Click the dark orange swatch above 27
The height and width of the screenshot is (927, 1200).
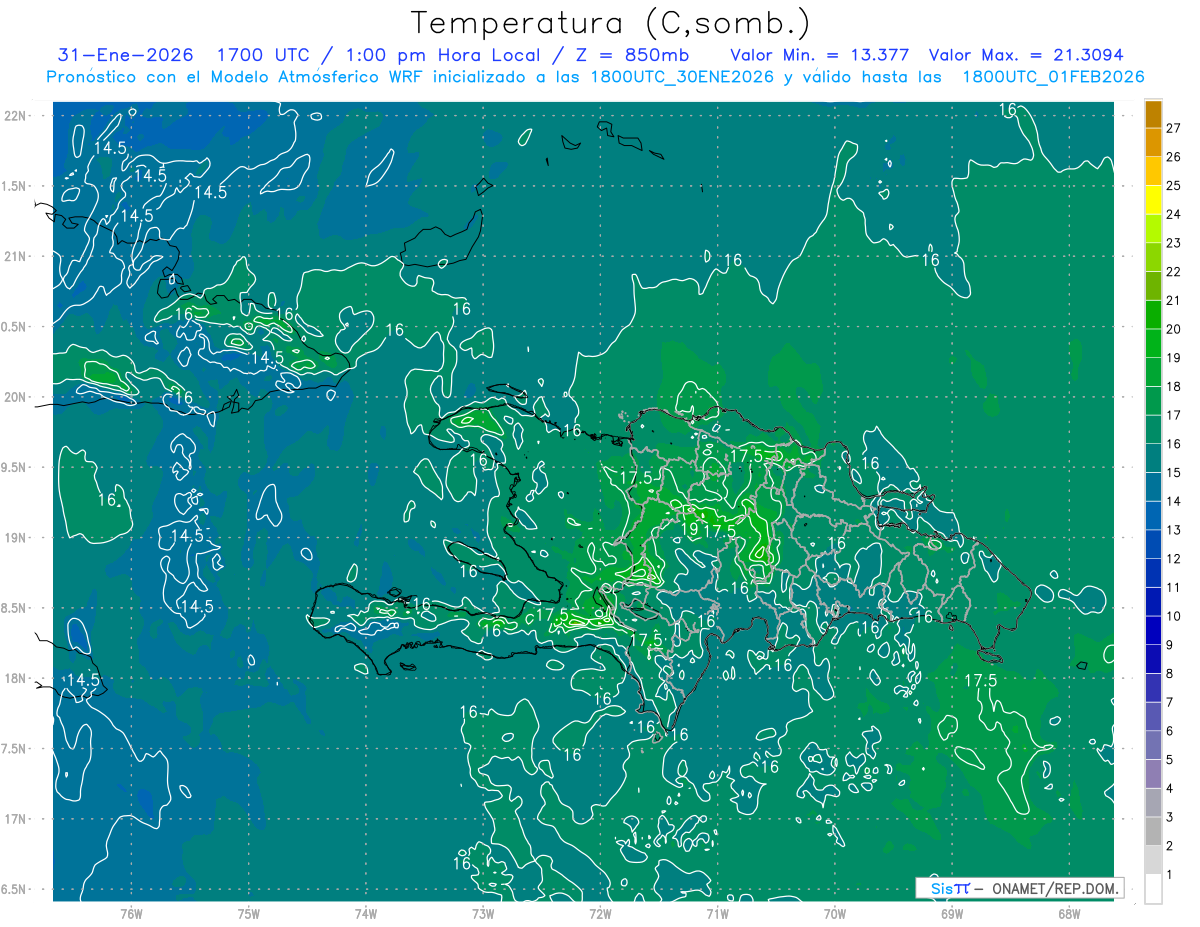(1153, 114)
